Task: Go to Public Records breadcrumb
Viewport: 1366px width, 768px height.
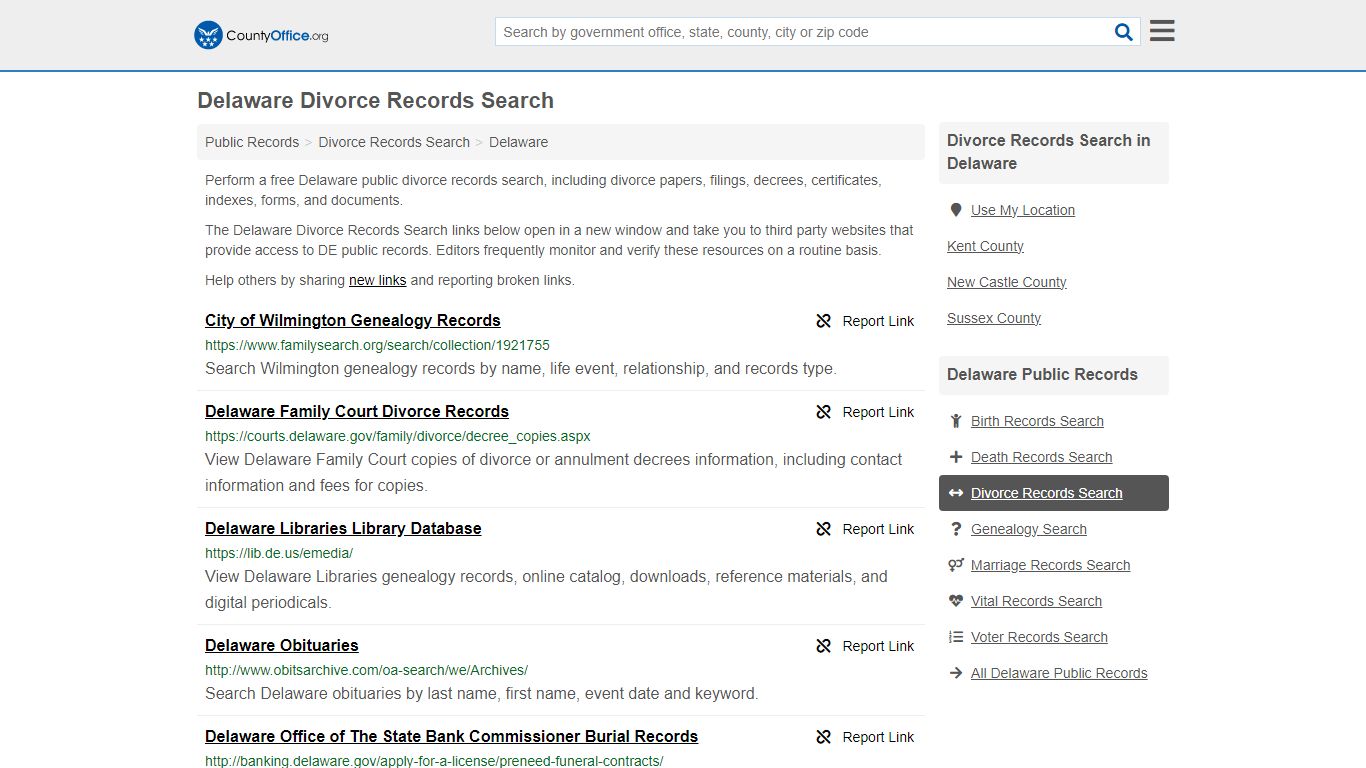Action: [252, 142]
